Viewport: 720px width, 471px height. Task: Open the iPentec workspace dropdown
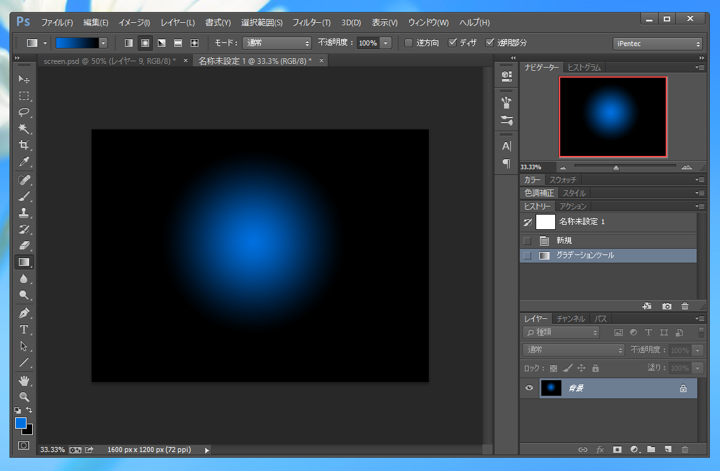[x=657, y=44]
